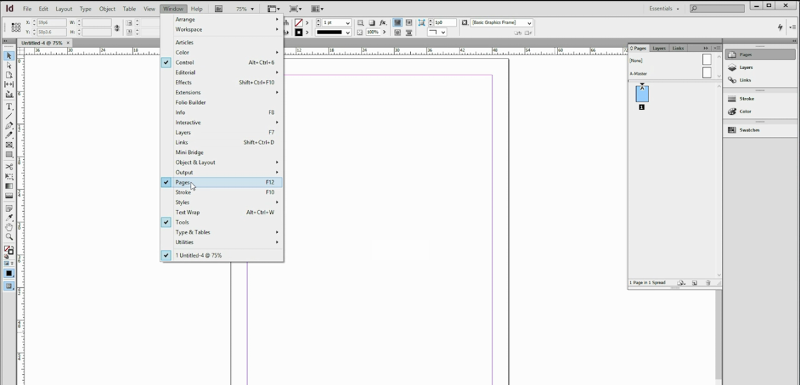The image size is (800, 385).
Task: Select the Direct Selection tool
Action: (9, 65)
